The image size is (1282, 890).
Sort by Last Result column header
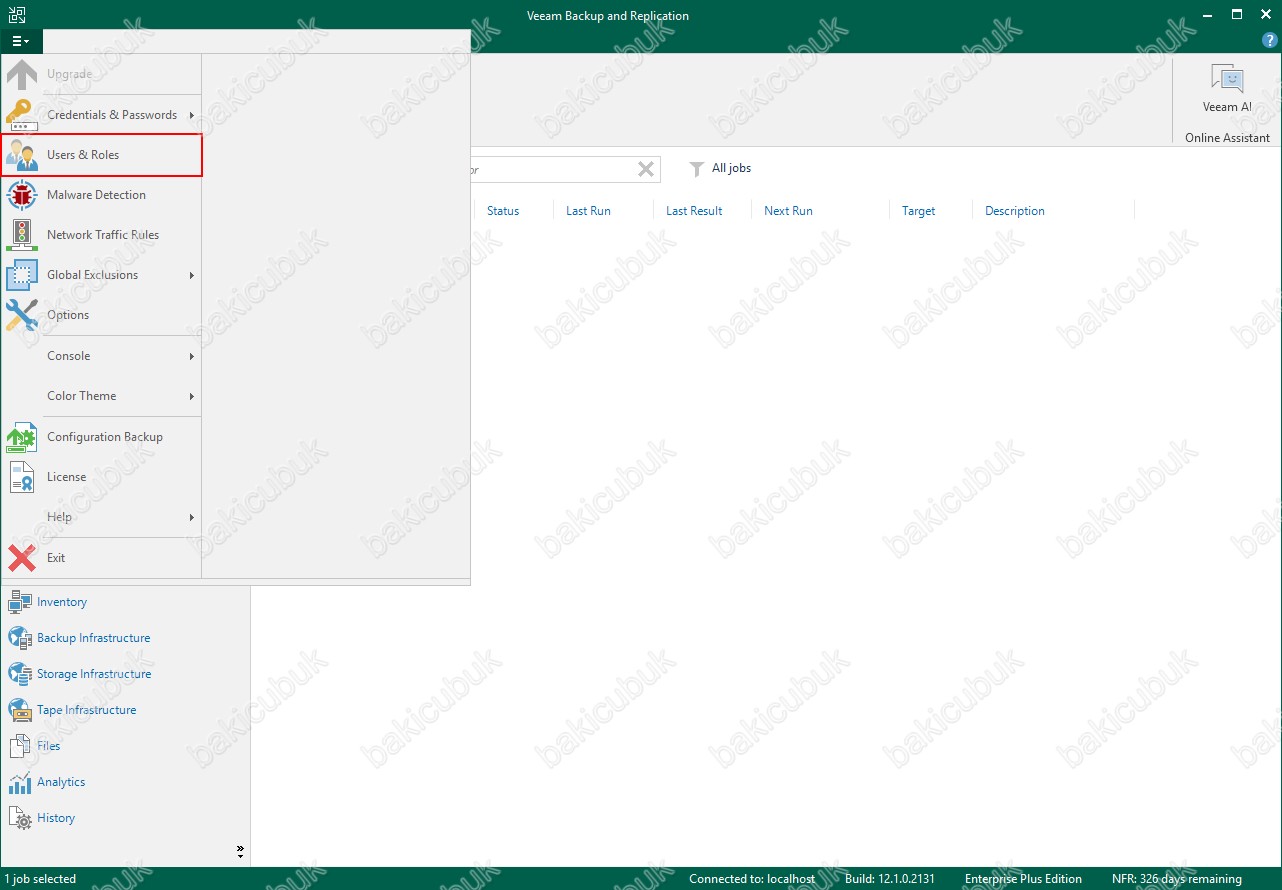(x=694, y=211)
